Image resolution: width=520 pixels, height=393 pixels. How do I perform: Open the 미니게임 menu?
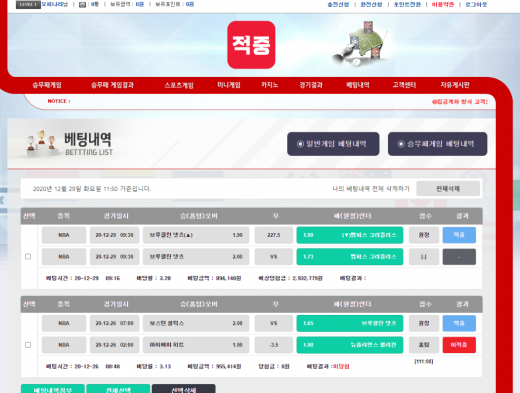[229, 85]
